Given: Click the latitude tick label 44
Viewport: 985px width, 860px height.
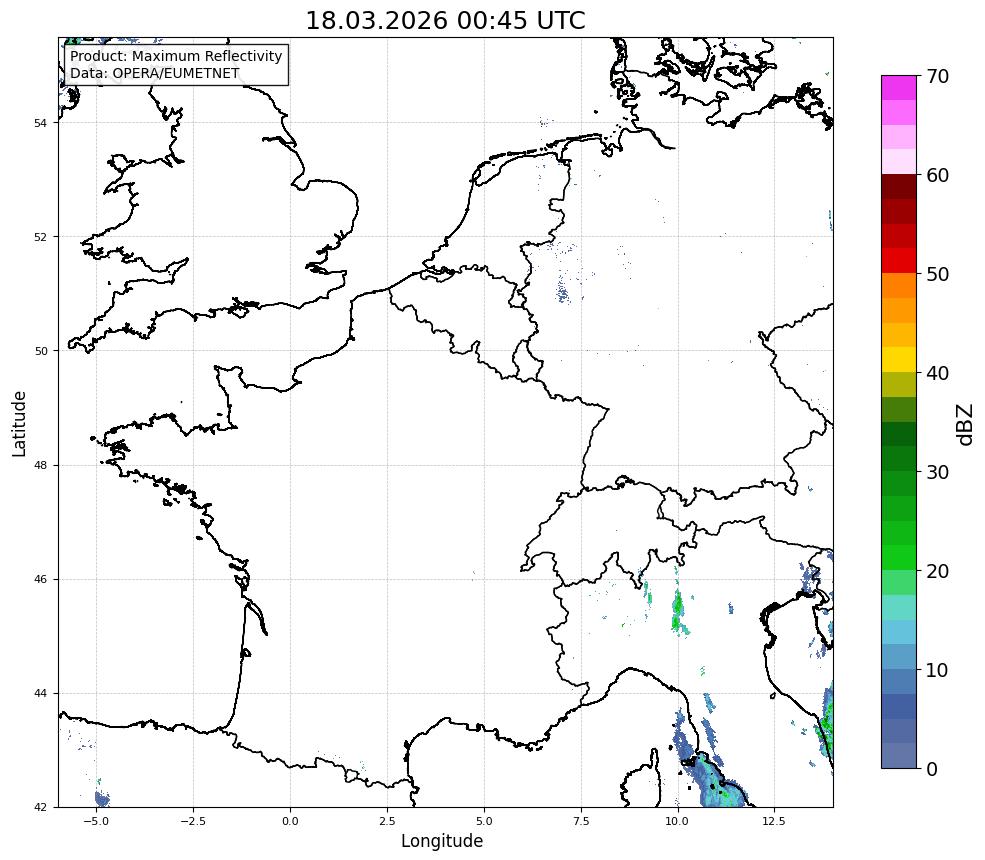Looking at the screenshot, I should [x=40, y=694].
